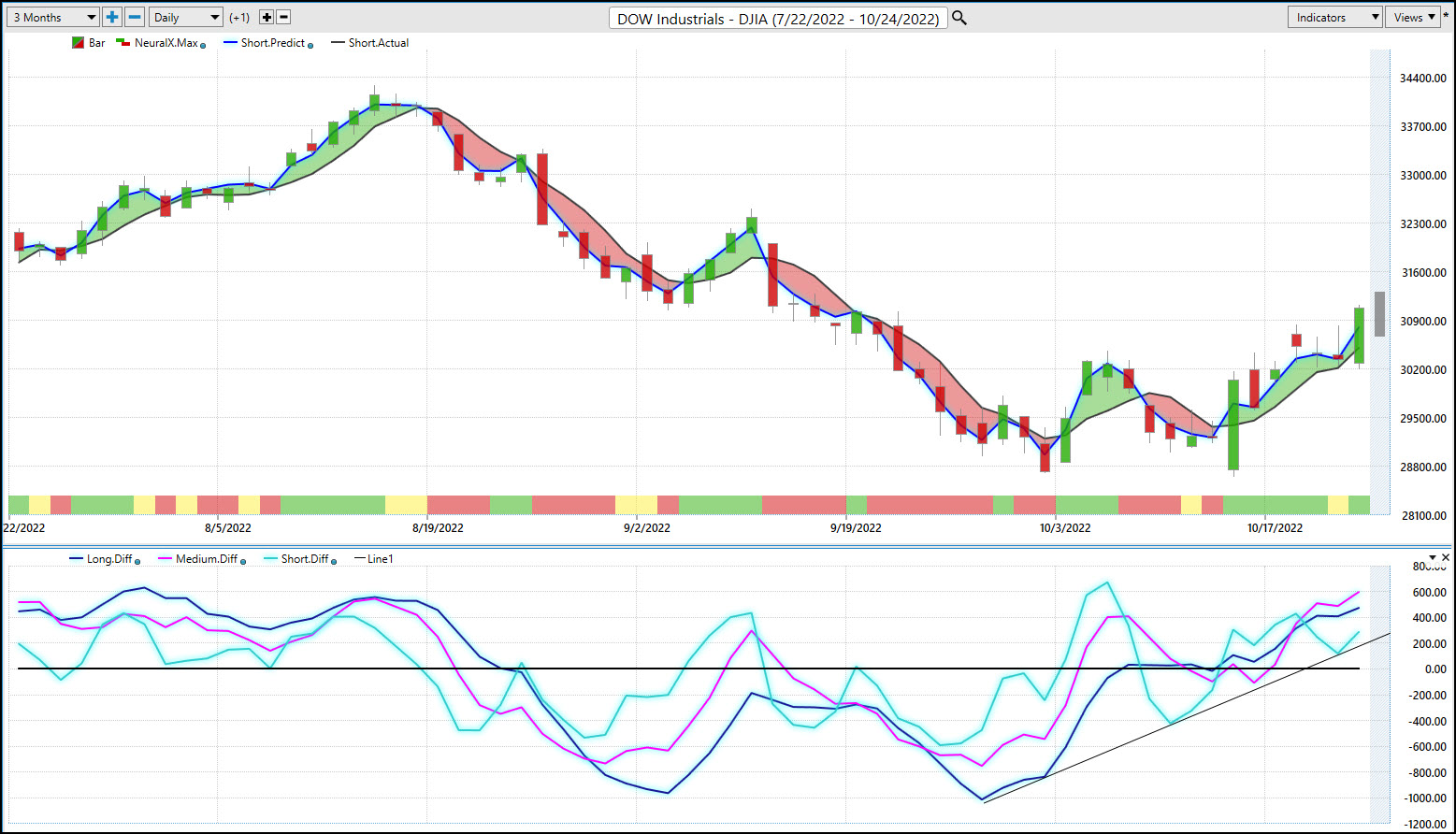
Task: Open the lower indicator pane dropdown arrow
Action: pyautogui.click(x=1433, y=557)
